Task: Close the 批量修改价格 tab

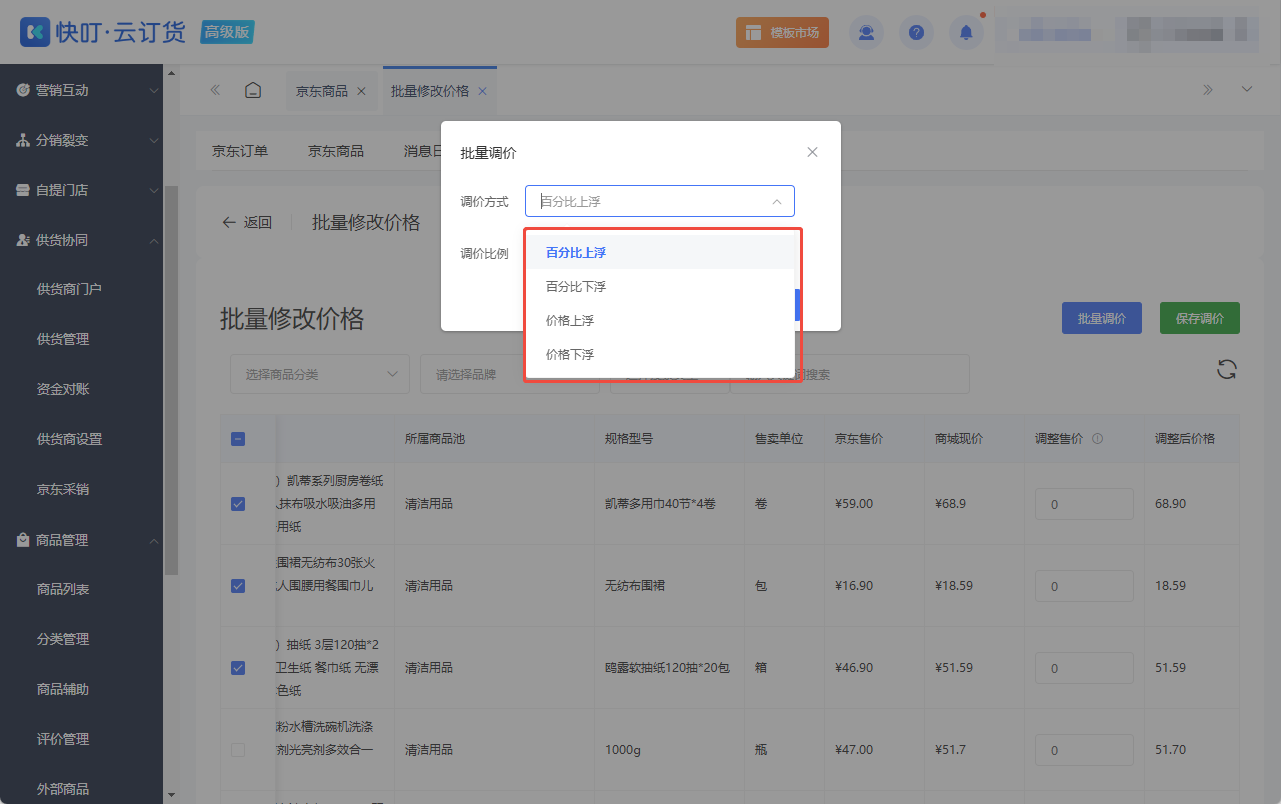Action: click(482, 91)
